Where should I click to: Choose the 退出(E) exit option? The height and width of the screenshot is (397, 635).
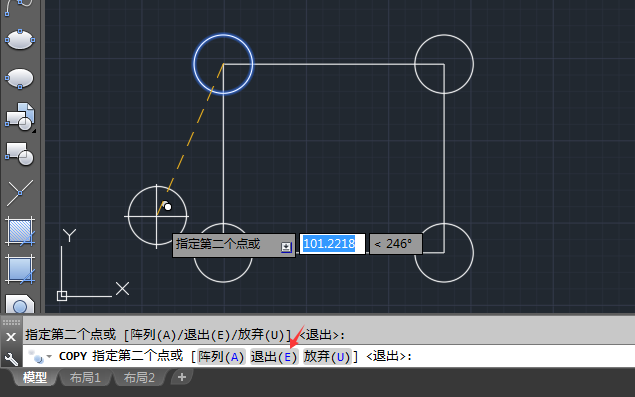click(x=274, y=356)
